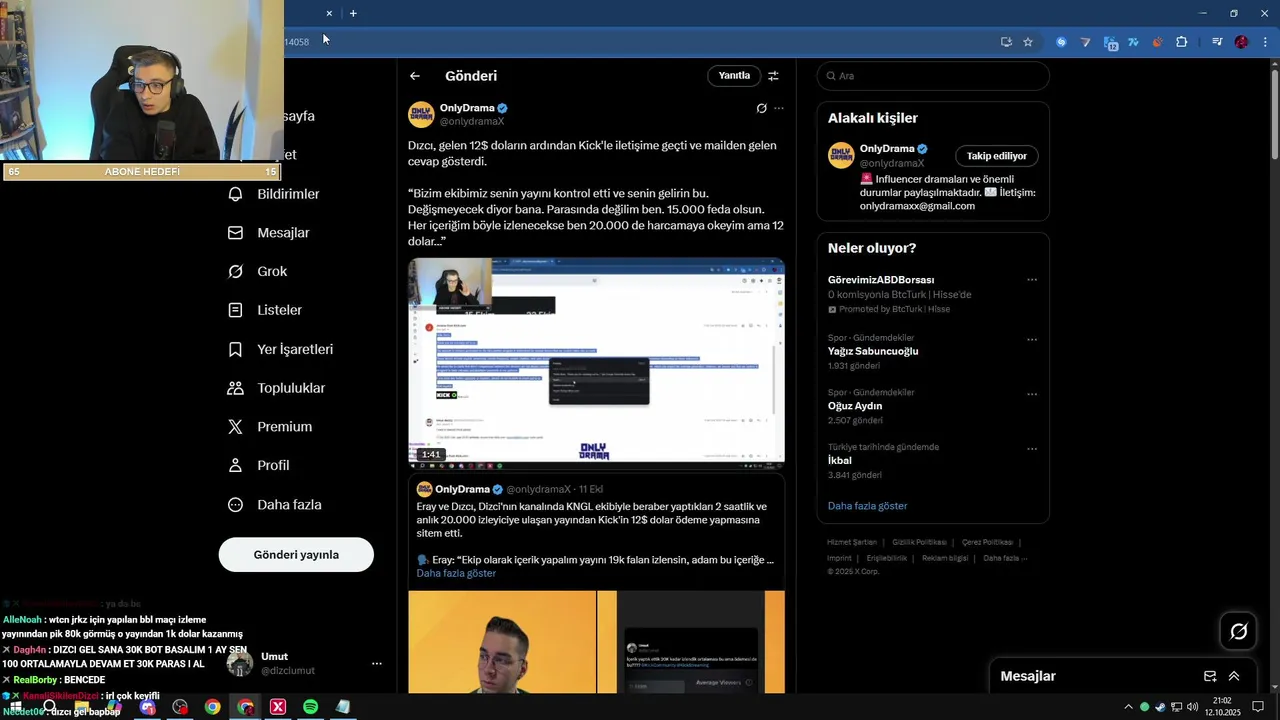Image resolution: width=1280 pixels, height=720 pixels.
Task: Open the Çerez Politikası footer link
Action: click(988, 543)
